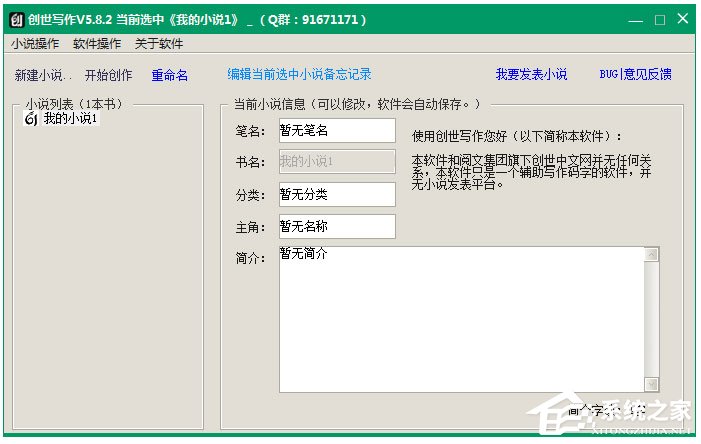Click the 我要发表小说 link
Image resolution: width=701 pixels, height=444 pixels.
tap(531, 74)
